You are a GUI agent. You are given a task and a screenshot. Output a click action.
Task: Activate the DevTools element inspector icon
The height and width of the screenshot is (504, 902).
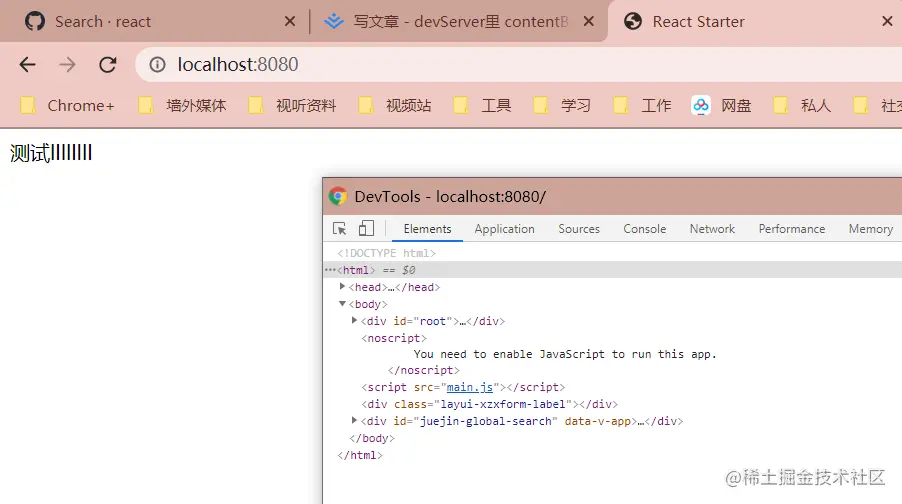[339, 228]
